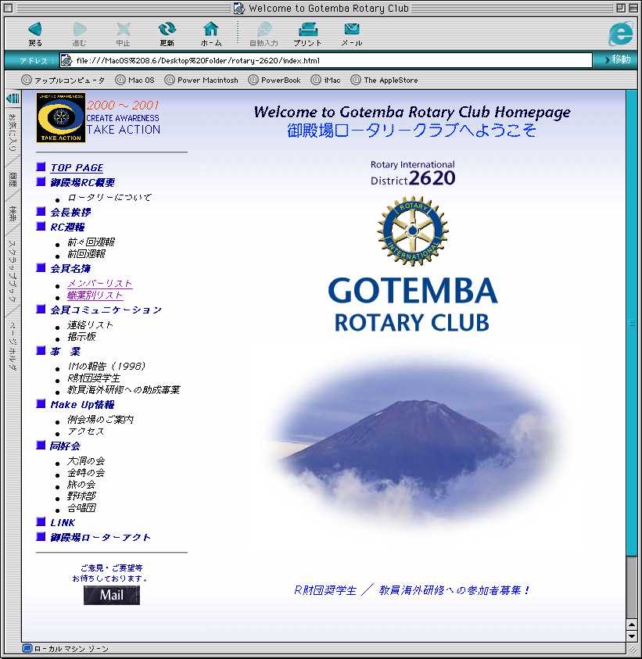Open the TOP PAGE link

pyautogui.click(x=77, y=168)
